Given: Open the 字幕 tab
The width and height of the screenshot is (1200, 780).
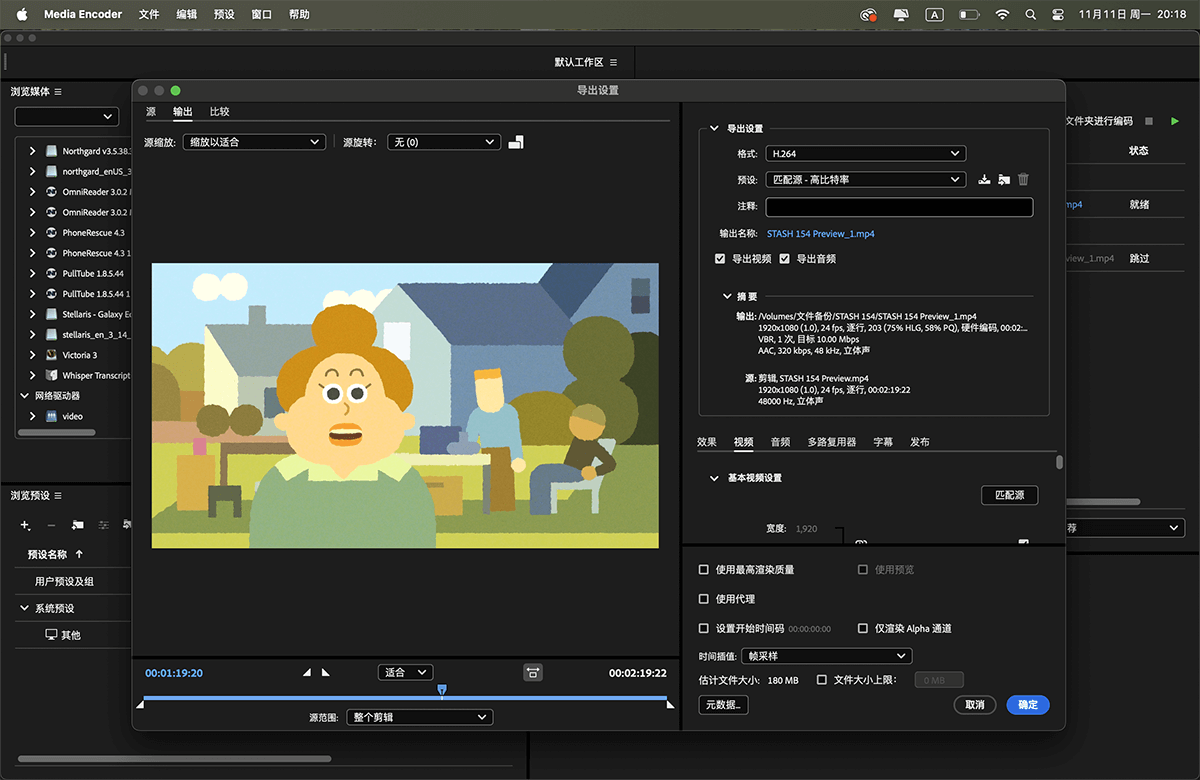Looking at the screenshot, I should coord(883,442).
